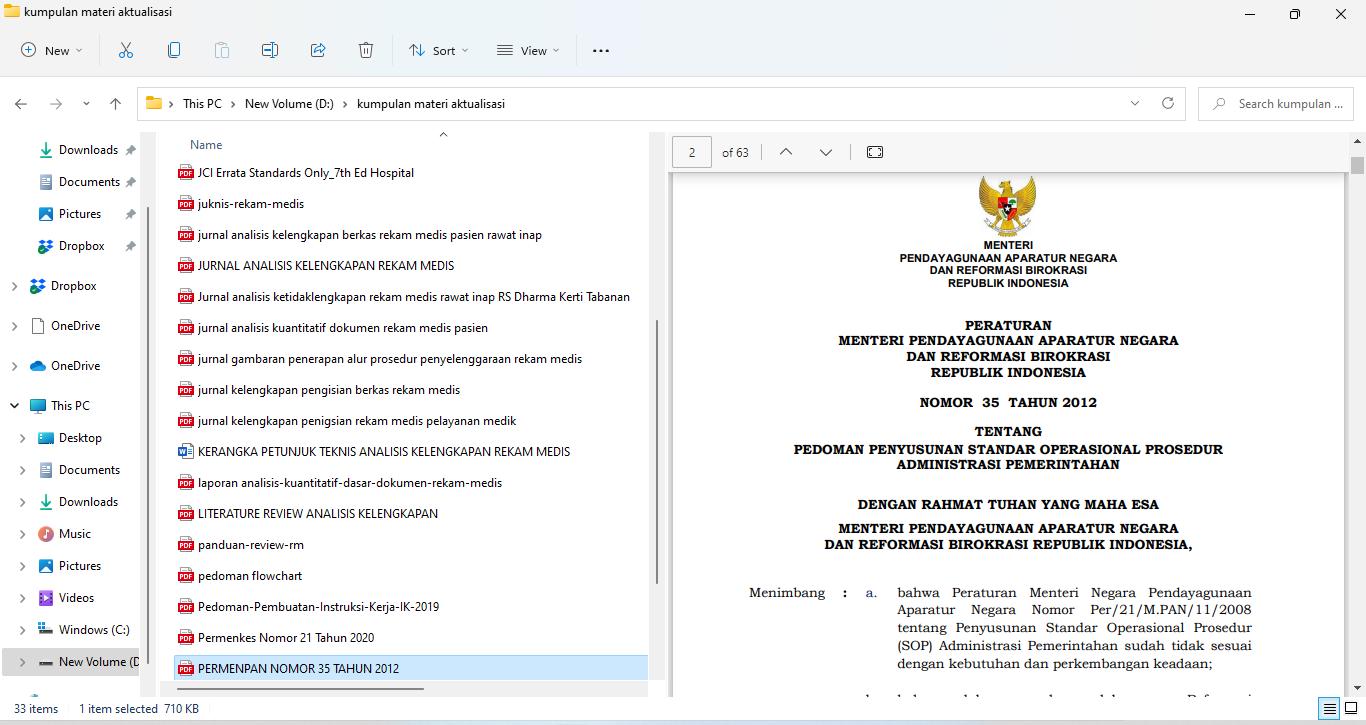Expand the Music node under This PC

[23, 534]
